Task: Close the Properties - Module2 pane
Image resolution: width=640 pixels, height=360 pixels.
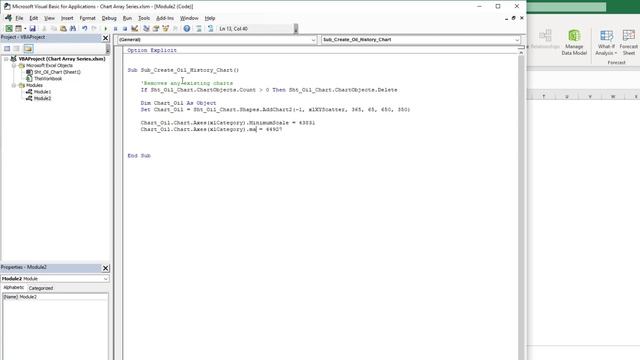Action: [x=105, y=268]
